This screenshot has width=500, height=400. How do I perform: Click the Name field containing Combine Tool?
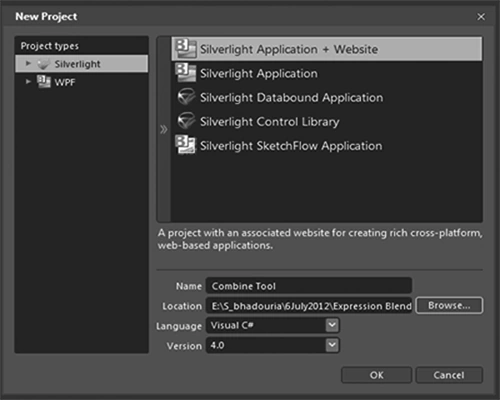[x=309, y=286]
